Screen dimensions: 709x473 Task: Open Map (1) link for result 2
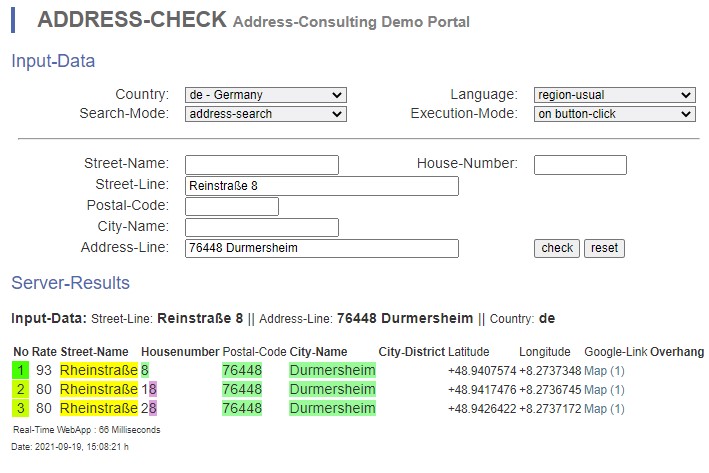(x=604, y=390)
